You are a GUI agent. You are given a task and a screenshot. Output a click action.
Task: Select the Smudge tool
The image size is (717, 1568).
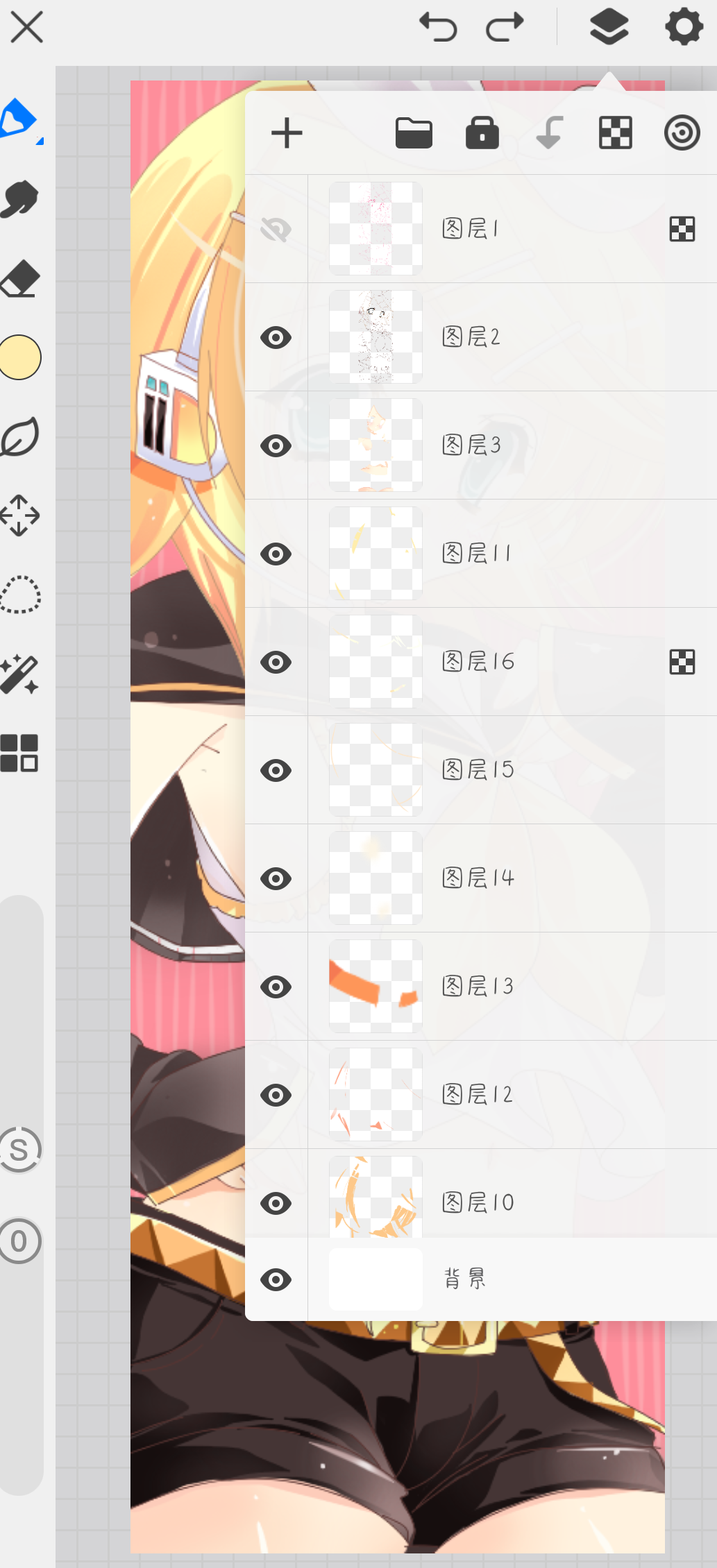(x=20, y=199)
